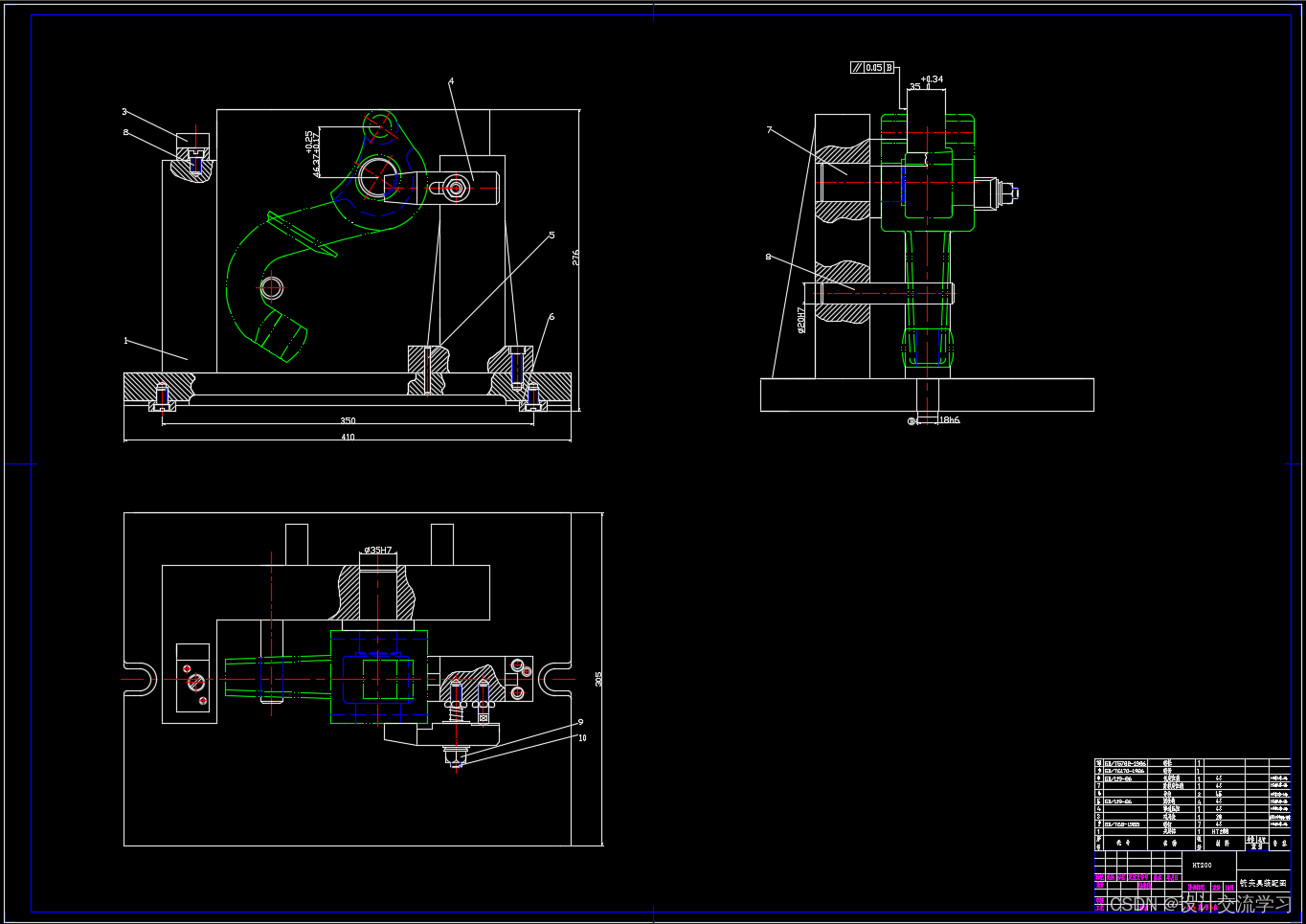Click the 18h6 fit dimension
This screenshot has width=1306, height=924.
click(949, 420)
